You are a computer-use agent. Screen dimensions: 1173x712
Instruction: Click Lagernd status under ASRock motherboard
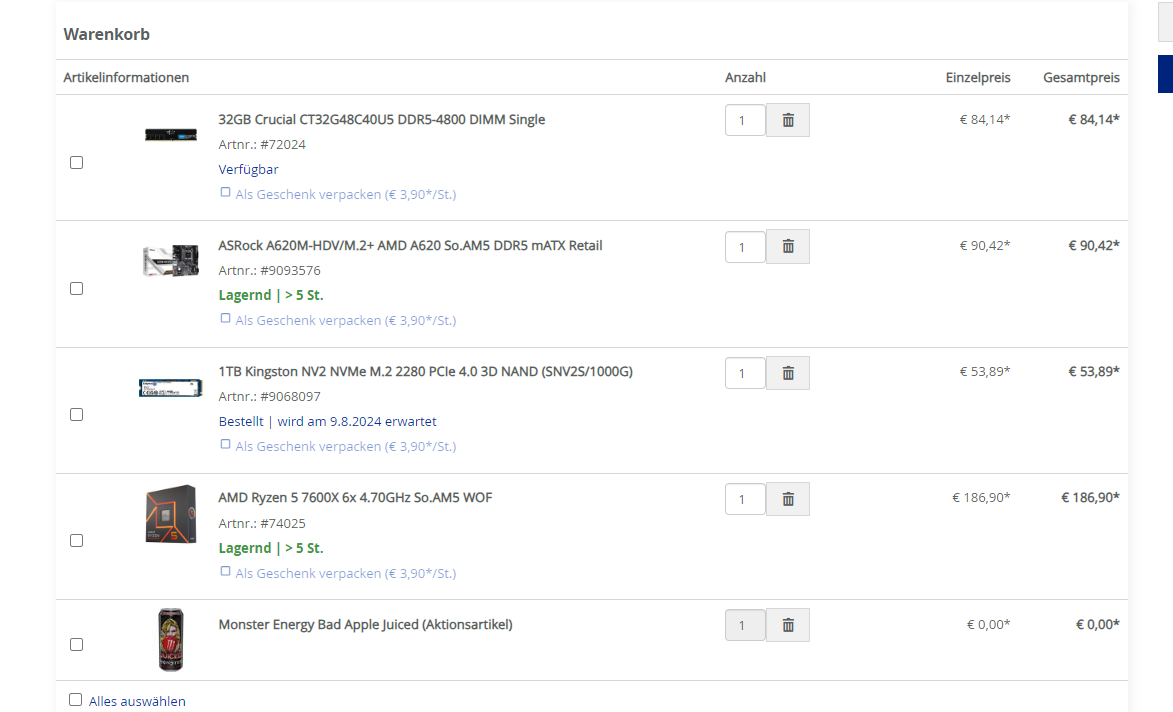271,295
